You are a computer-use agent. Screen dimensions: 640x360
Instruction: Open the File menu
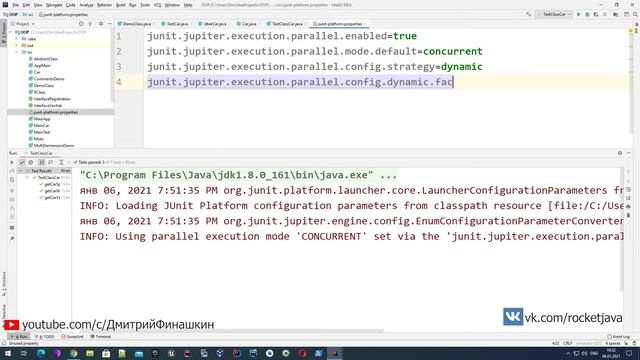(x=16, y=5)
